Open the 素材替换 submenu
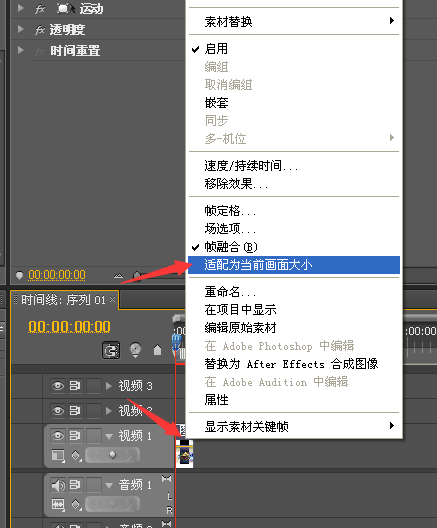This screenshot has width=437, height=528. pyautogui.click(x=294, y=22)
